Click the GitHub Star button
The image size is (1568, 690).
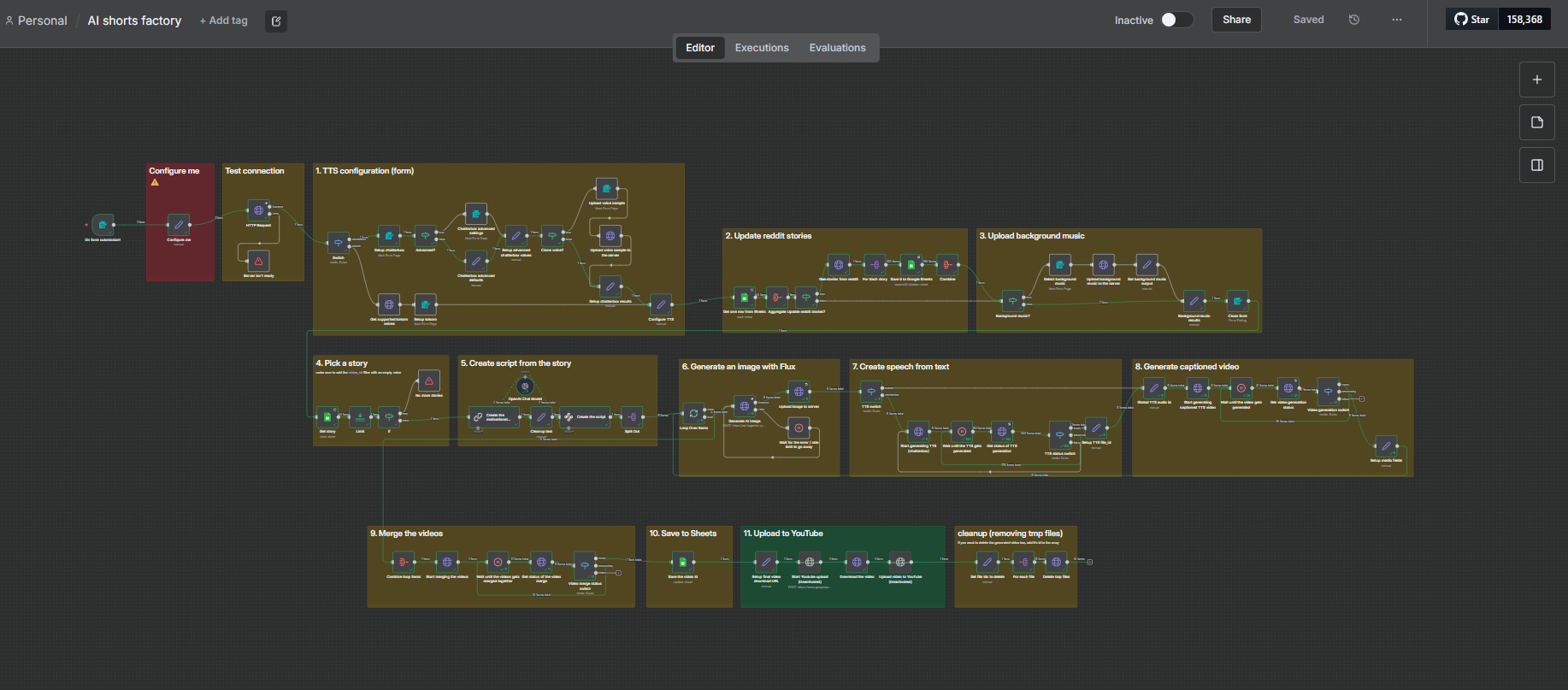click(1472, 19)
